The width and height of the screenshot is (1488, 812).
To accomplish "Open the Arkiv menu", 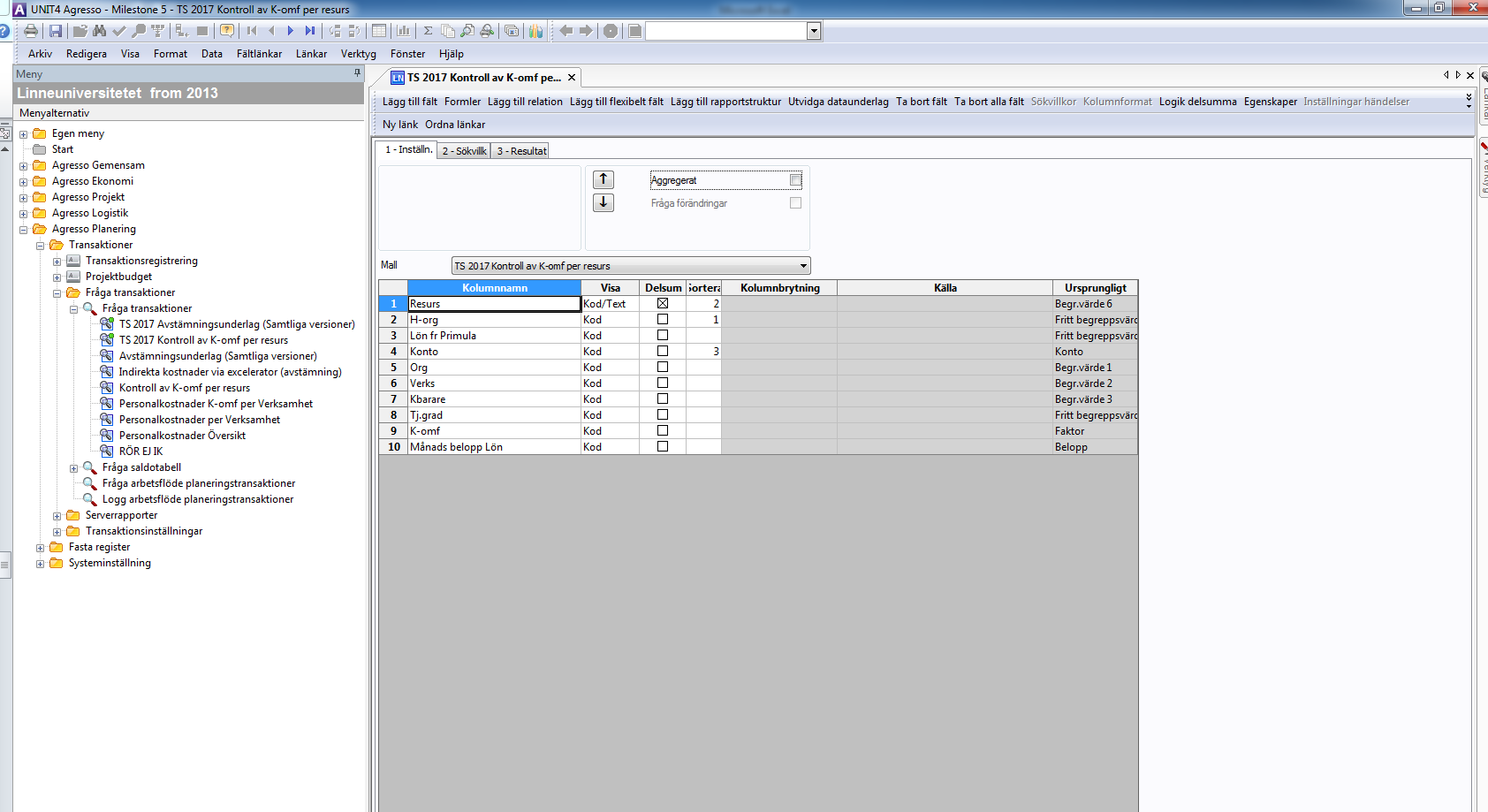I will [x=40, y=54].
